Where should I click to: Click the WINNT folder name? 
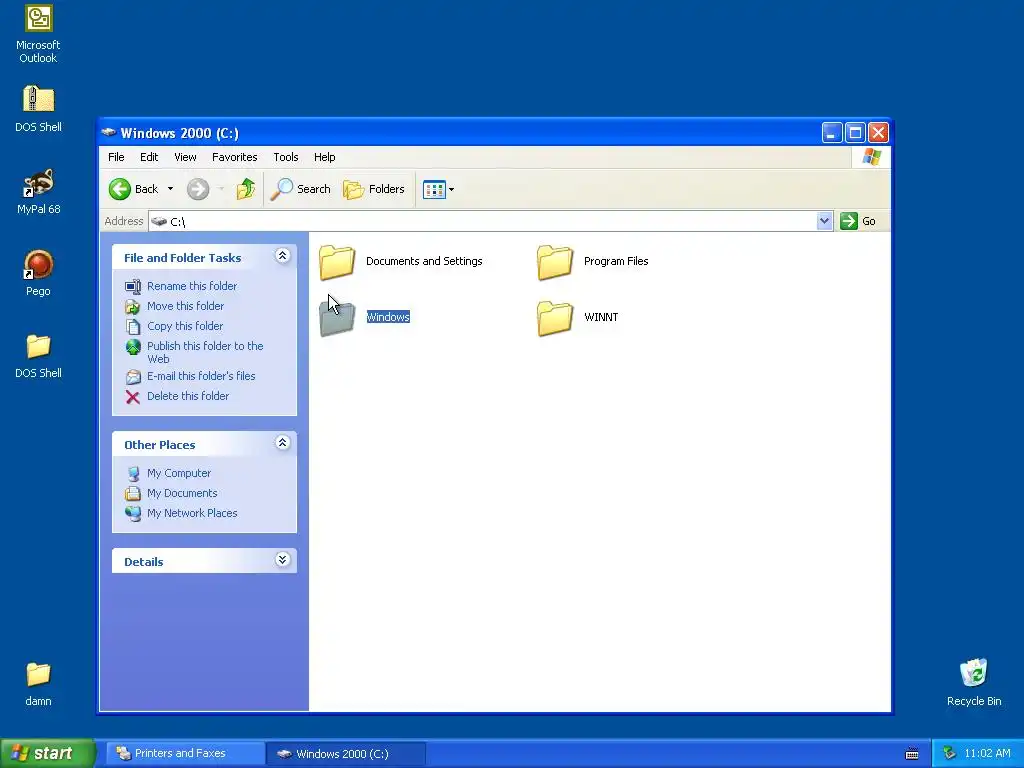point(601,317)
